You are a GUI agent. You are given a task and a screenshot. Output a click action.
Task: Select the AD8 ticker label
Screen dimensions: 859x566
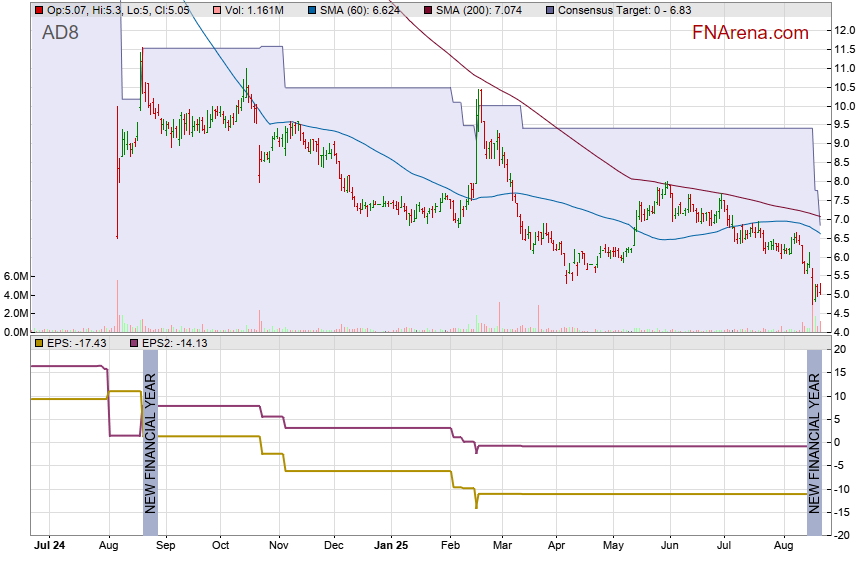point(61,33)
